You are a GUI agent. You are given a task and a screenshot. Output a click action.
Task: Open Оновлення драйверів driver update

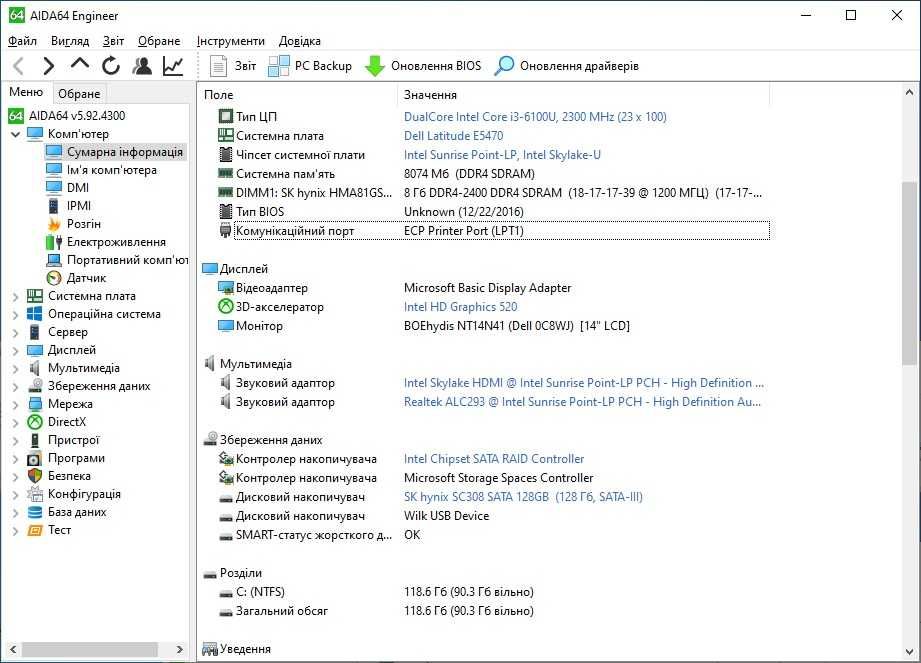(566, 66)
